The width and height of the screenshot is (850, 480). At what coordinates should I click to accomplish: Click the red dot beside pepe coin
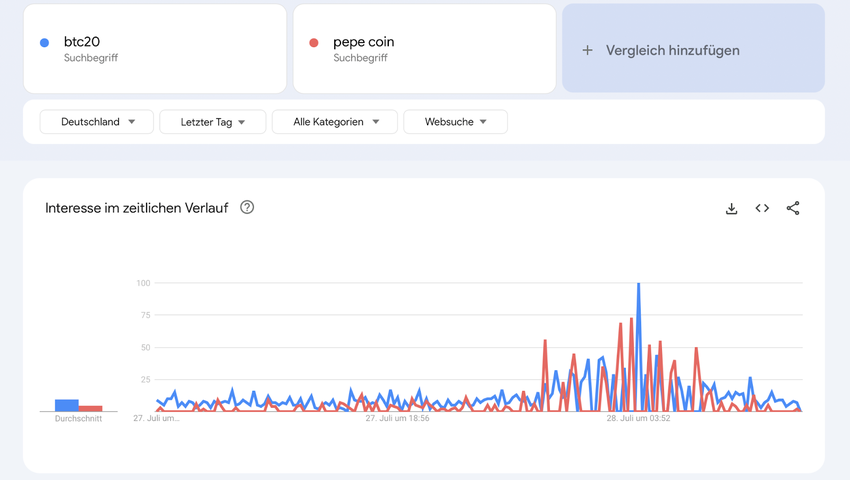point(314,43)
